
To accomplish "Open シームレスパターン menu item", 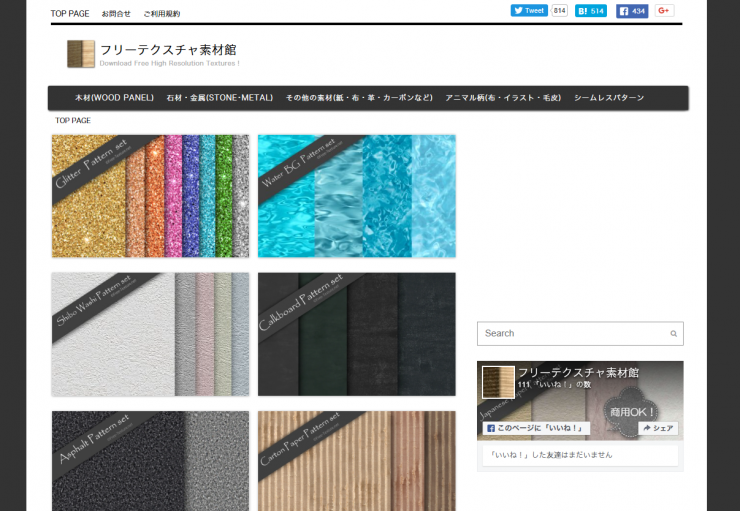I will [x=609, y=98].
